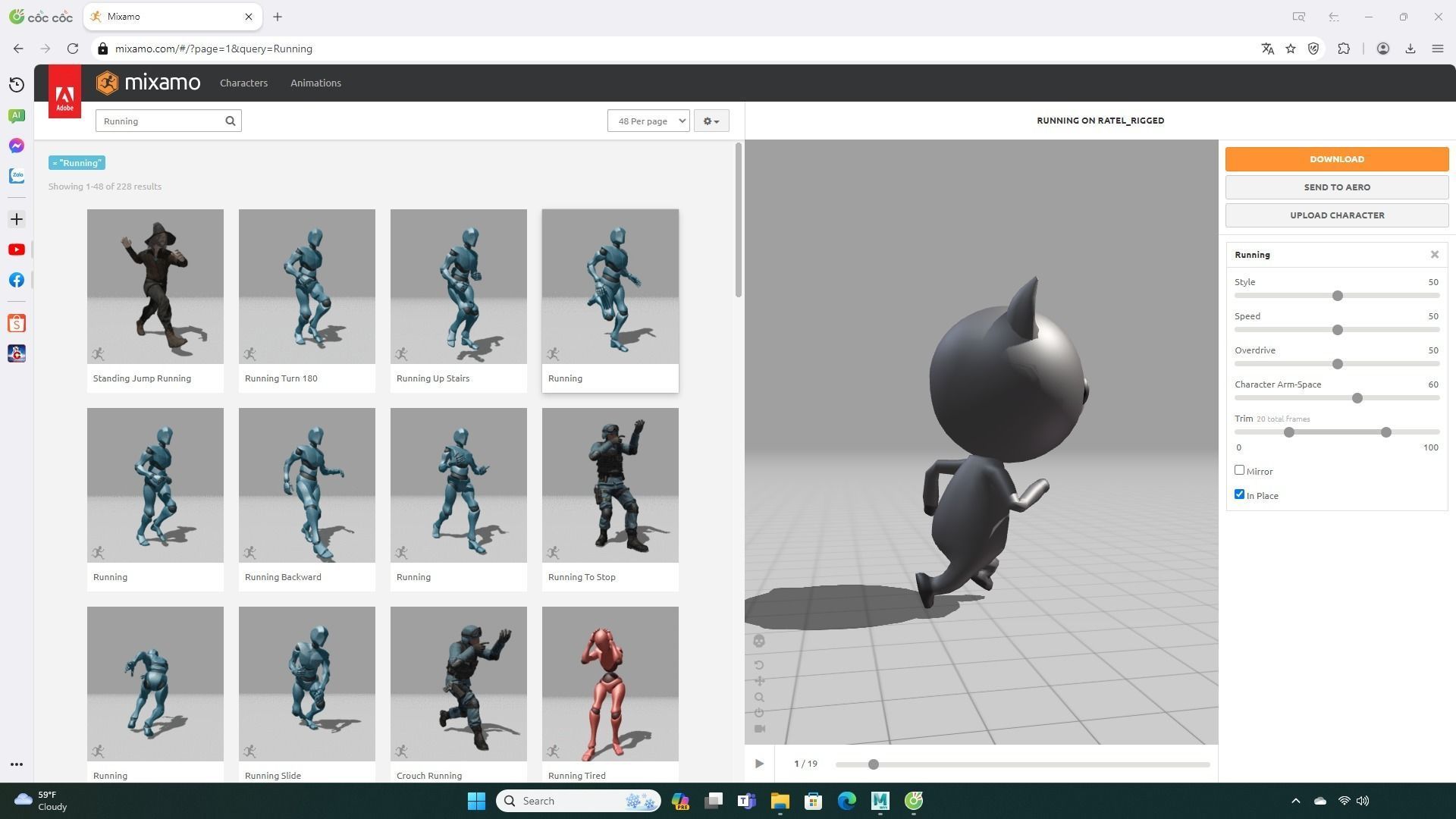This screenshot has height=819, width=1456.
Task: Click the pan camera cross-arrows icon
Action: pyautogui.click(x=759, y=681)
